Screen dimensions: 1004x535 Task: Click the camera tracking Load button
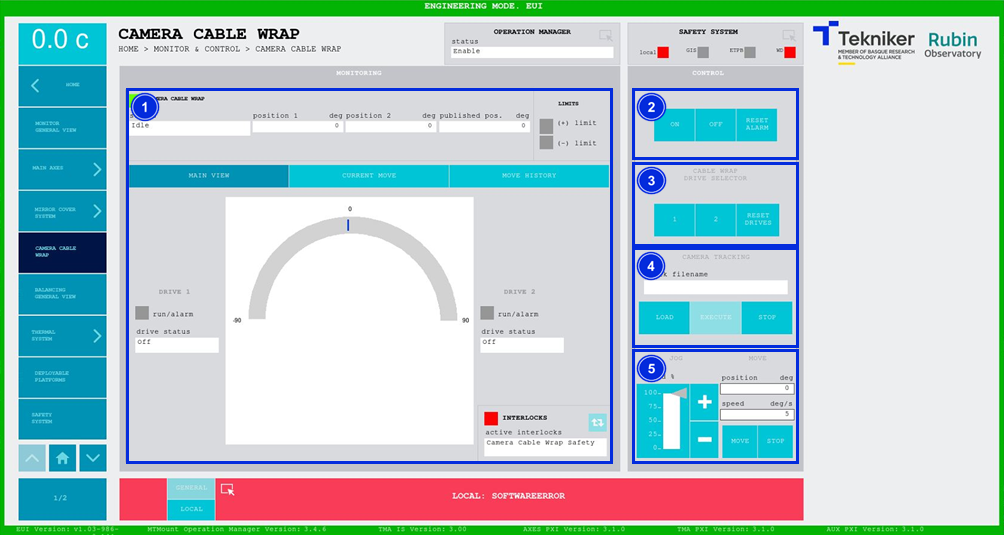point(664,317)
